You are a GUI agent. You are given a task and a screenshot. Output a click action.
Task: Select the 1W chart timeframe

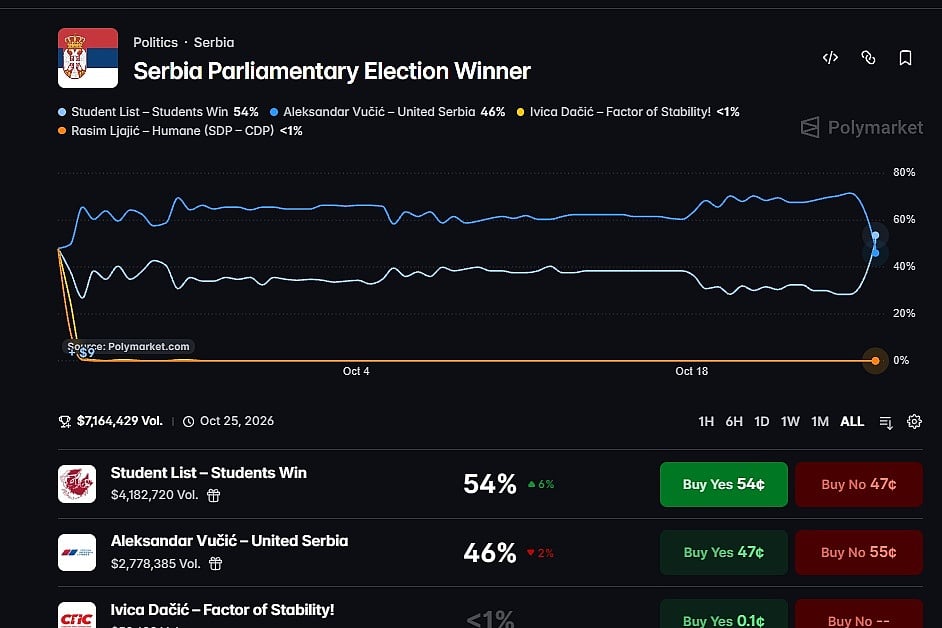click(x=790, y=421)
